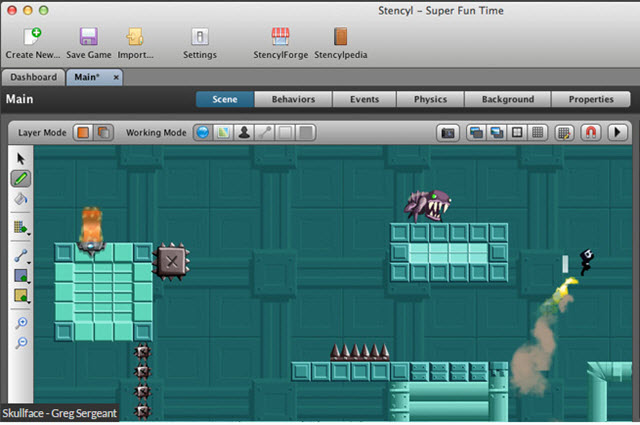Image resolution: width=640 pixels, height=425 pixels.
Task: Switch to the Behaviors tab
Action: 293,100
